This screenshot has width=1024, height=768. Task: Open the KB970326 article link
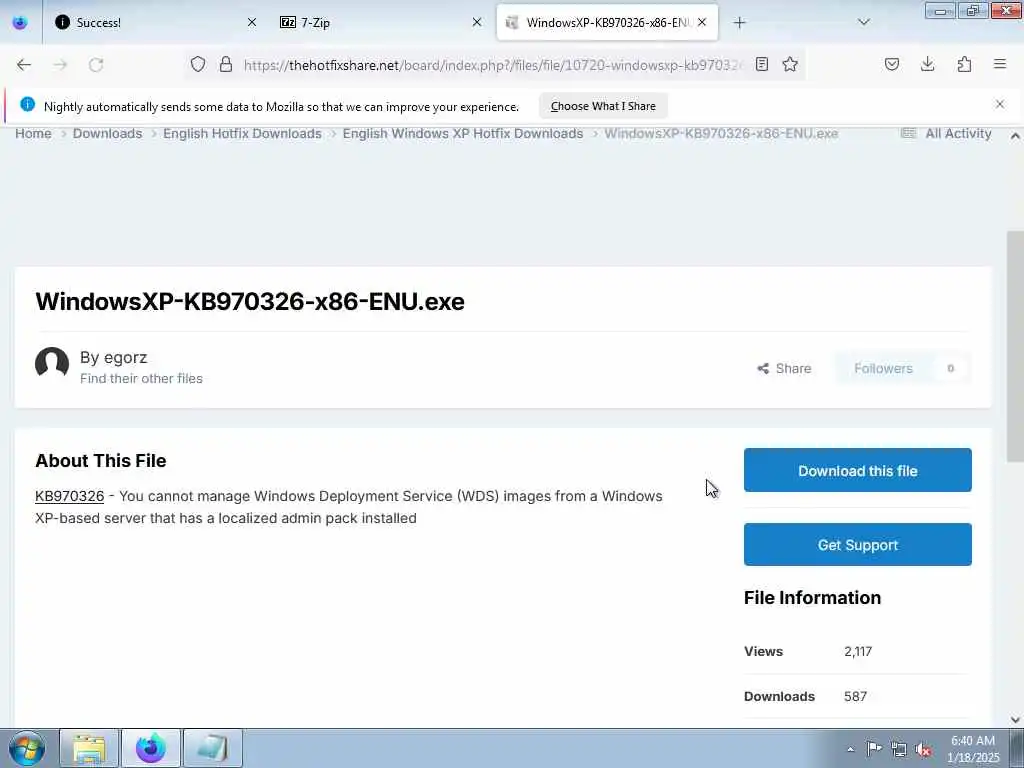tap(69, 496)
